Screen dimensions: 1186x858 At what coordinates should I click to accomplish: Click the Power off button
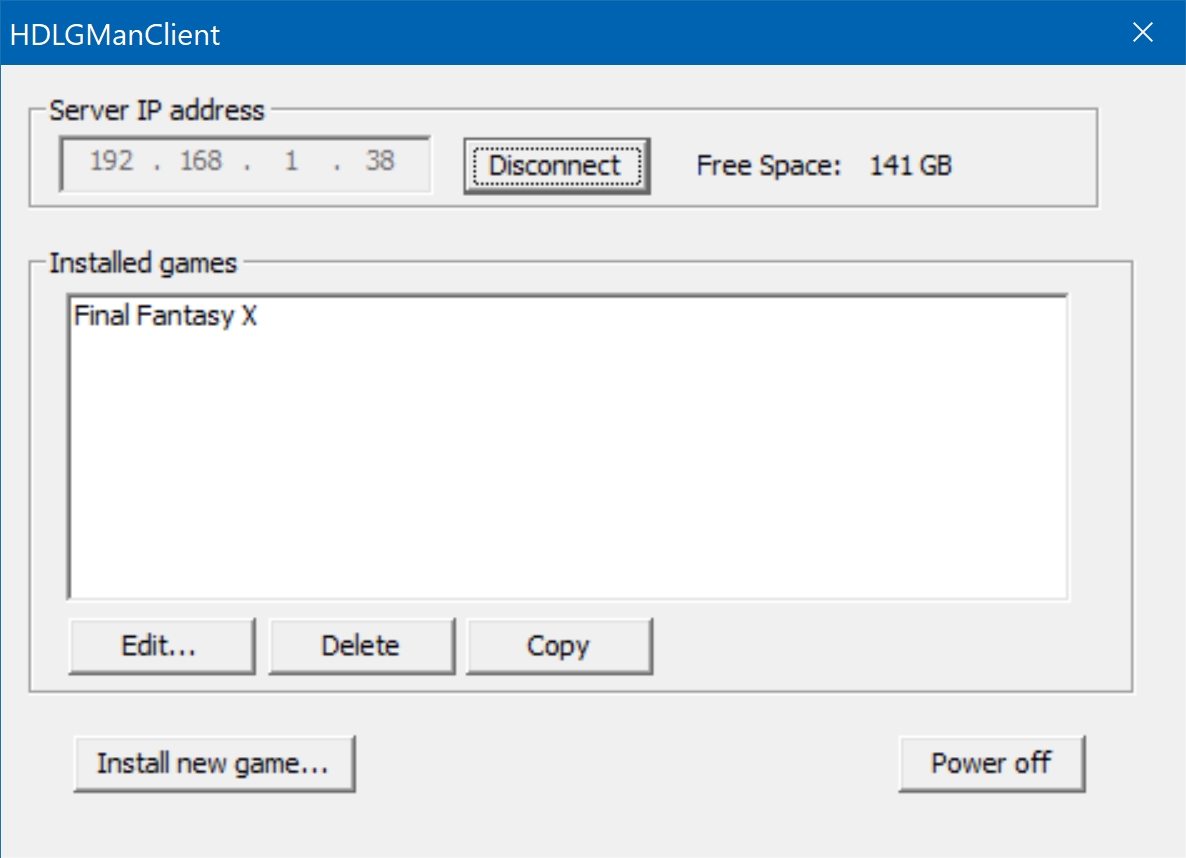point(992,763)
